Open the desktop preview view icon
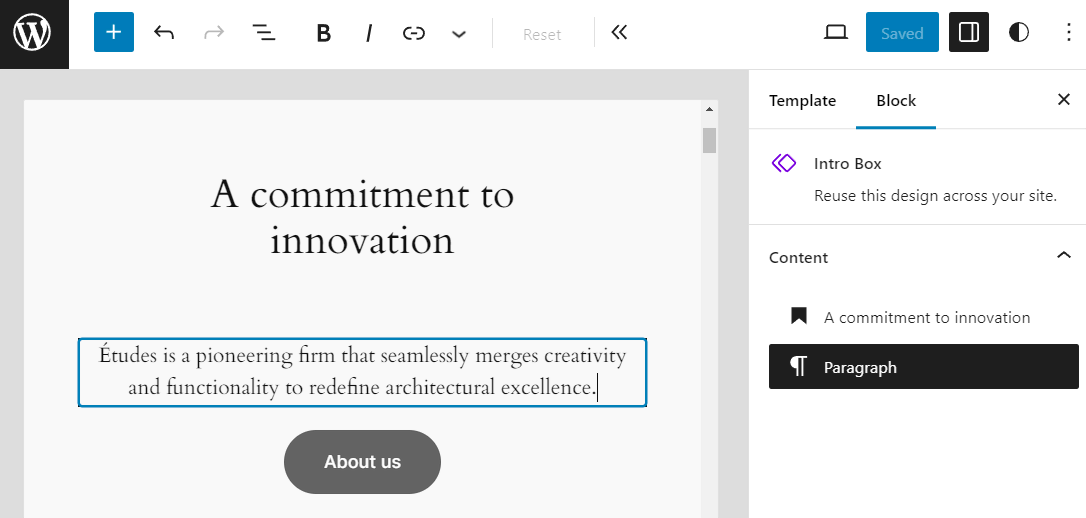Viewport: 1086px width, 518px height. [x=835, y=33]
